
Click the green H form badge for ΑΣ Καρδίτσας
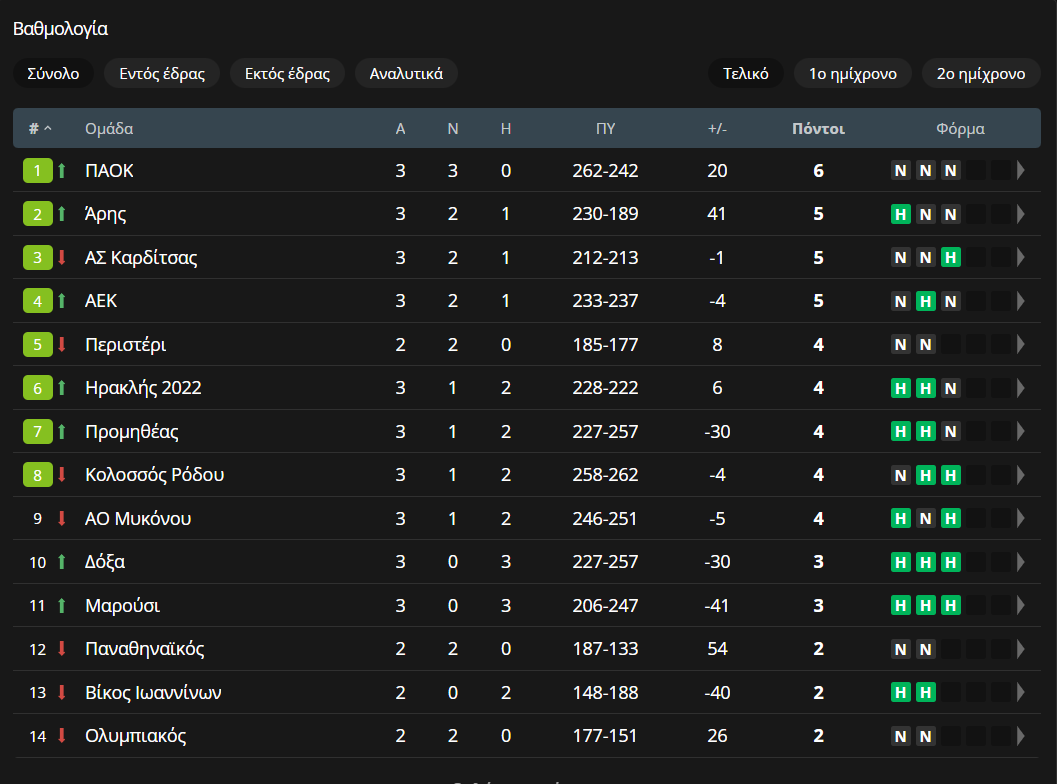coord(950,258)
